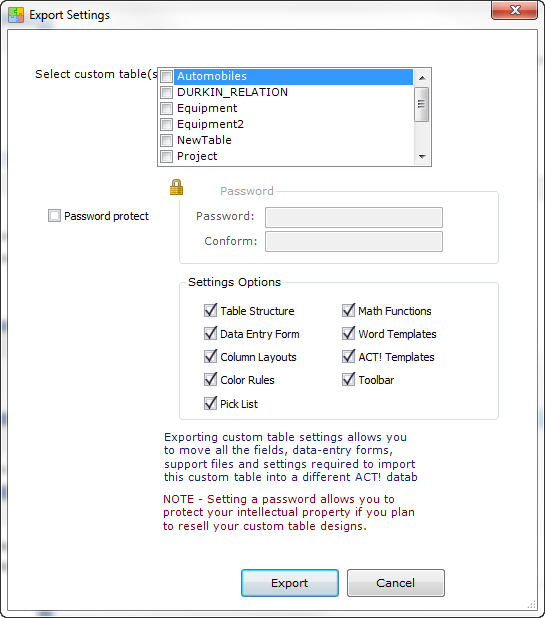Click the Password input field
Image resolution: width=545 pixels, height=618 pixels.
click(354, 217)
